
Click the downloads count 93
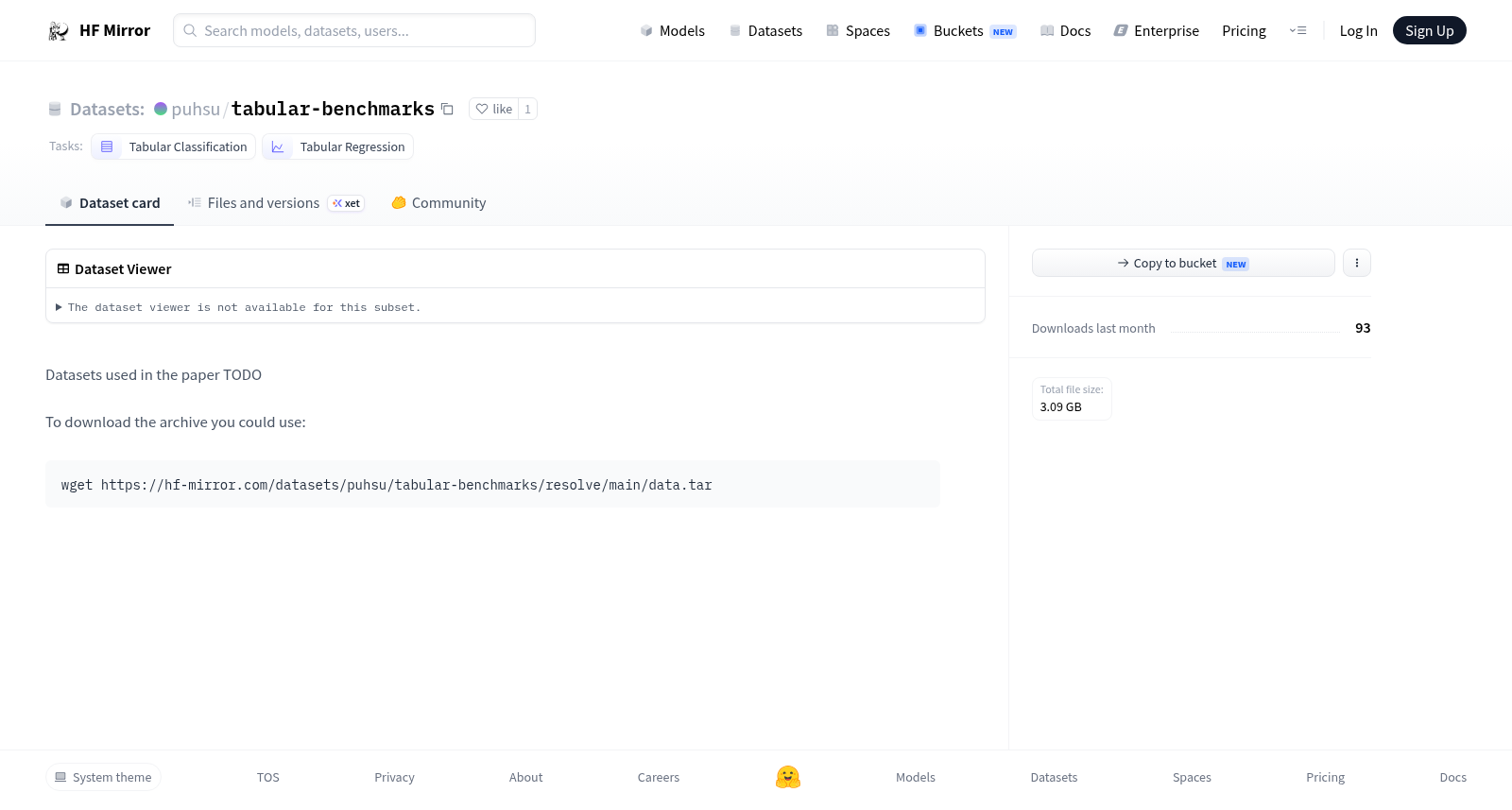[x=1363, y=328]
